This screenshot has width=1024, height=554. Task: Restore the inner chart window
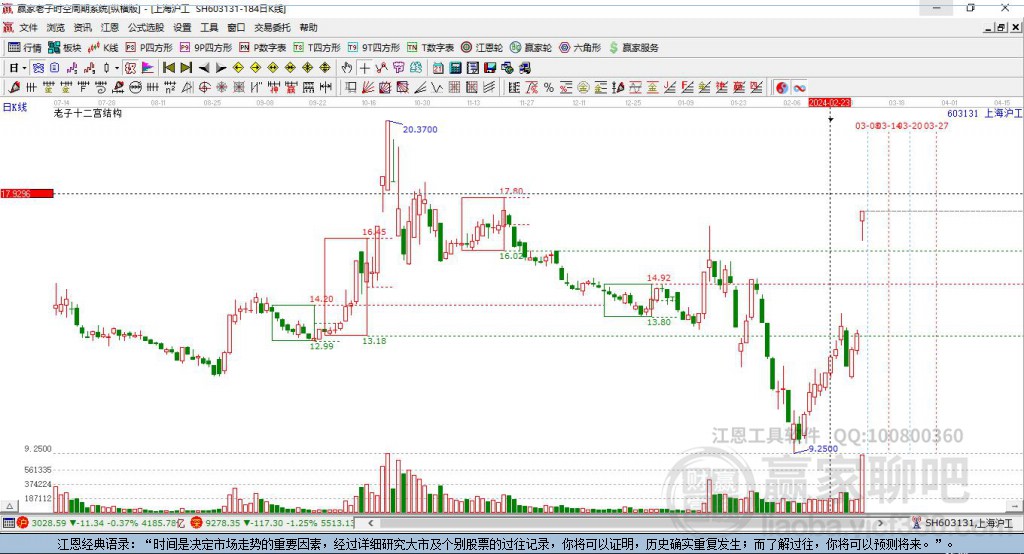[x=1002, y=27]
